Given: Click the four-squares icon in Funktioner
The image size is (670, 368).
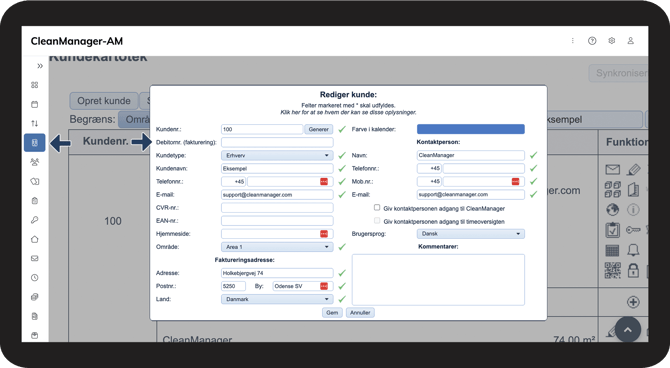Looking at the screenshot, I should pyautogui.click(x=612, y=189).
